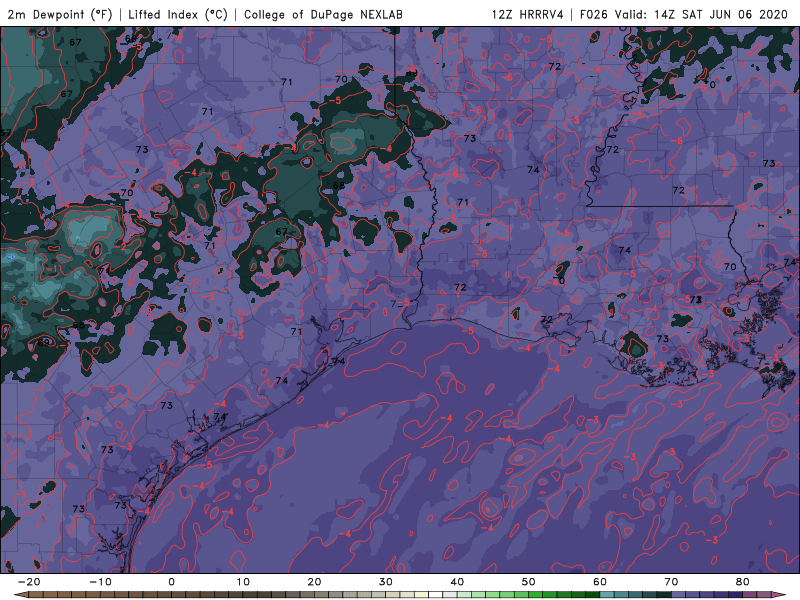
Task: Click the "Valid: 14Z SAT JUN 06 2020" text
Action: [x=702, y=14]
